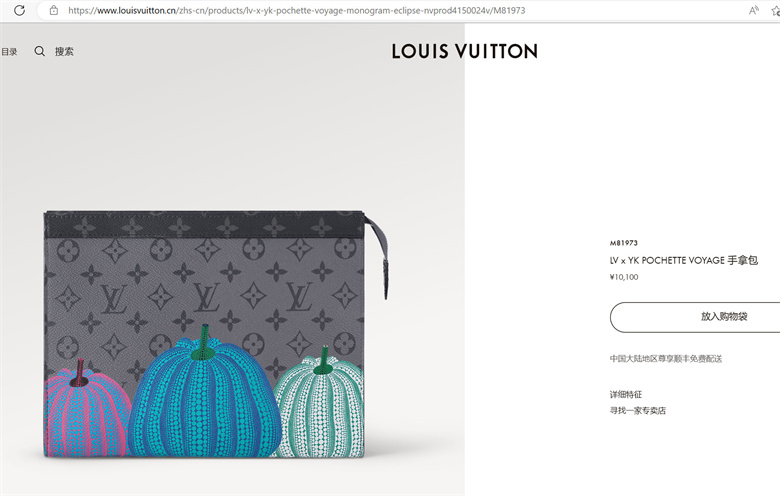
Task: Click the white-green pumpkin on the bag
Action: [x=320, y=403]
